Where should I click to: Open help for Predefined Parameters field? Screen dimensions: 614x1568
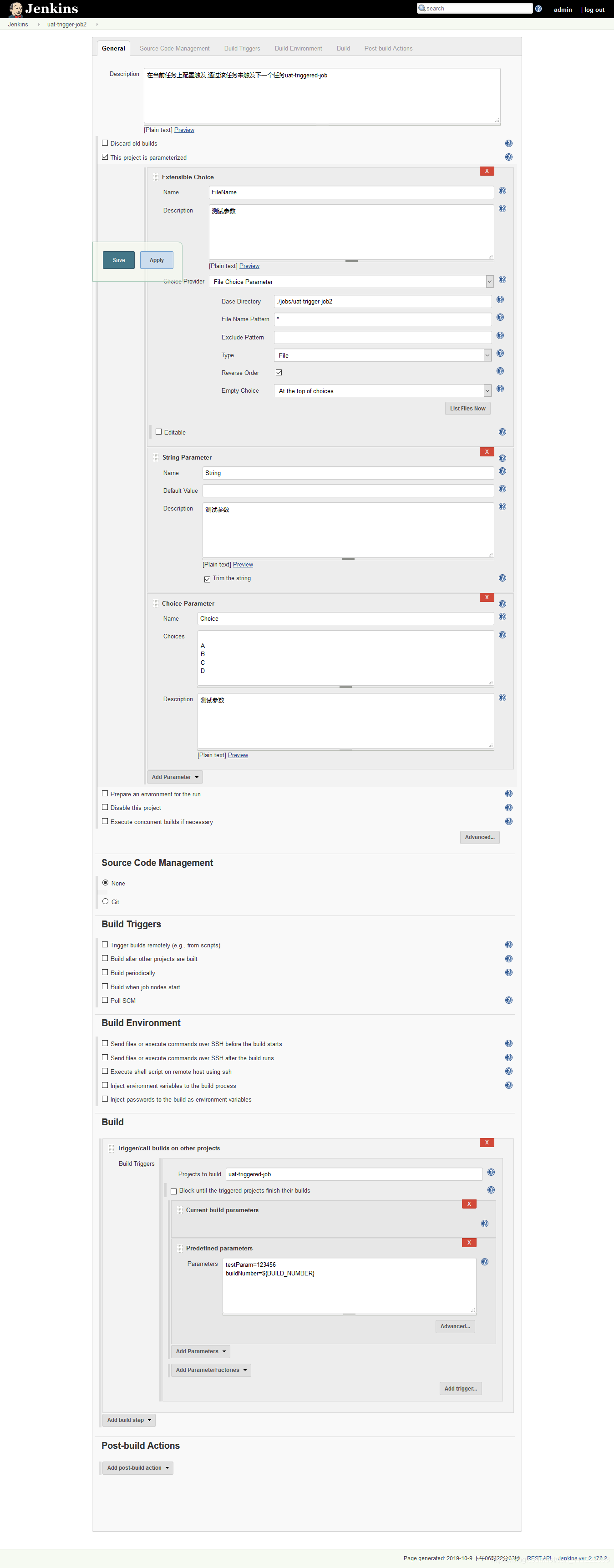tap(485, 1262)
